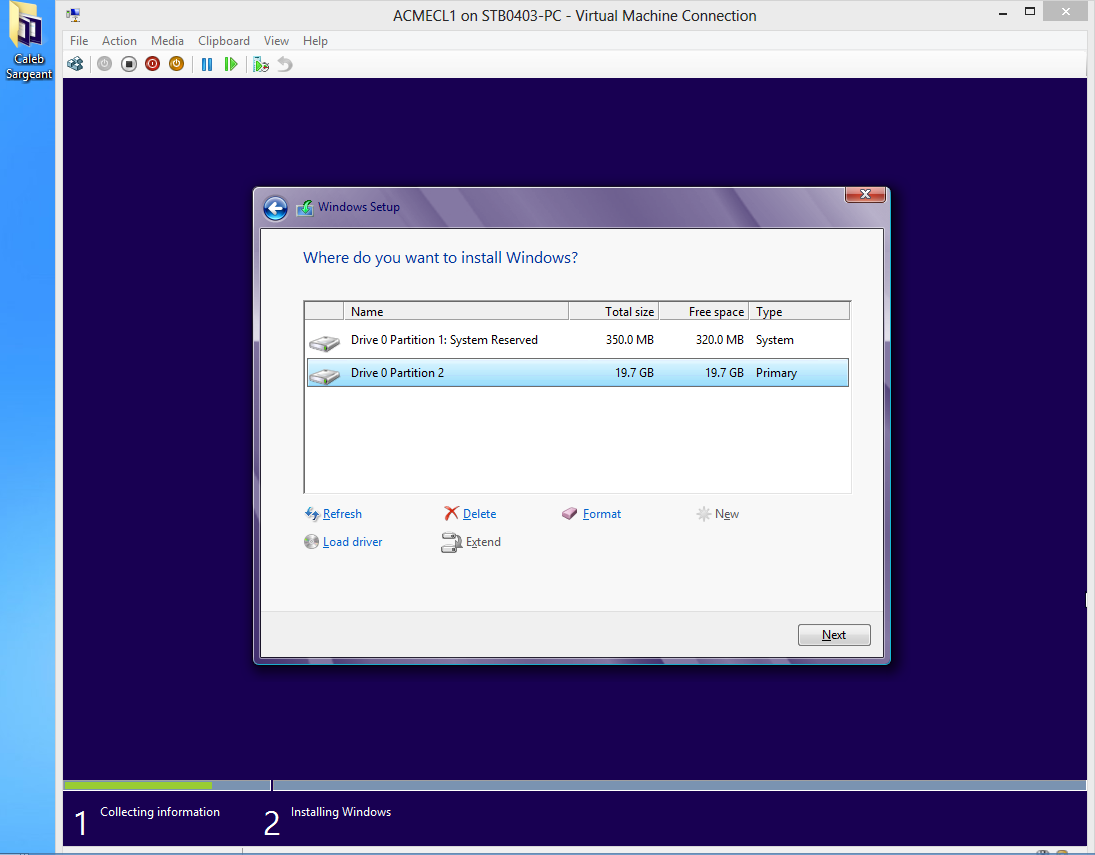Click the red X Delete icon
The image size is (1095, 855).
(451, 513)
